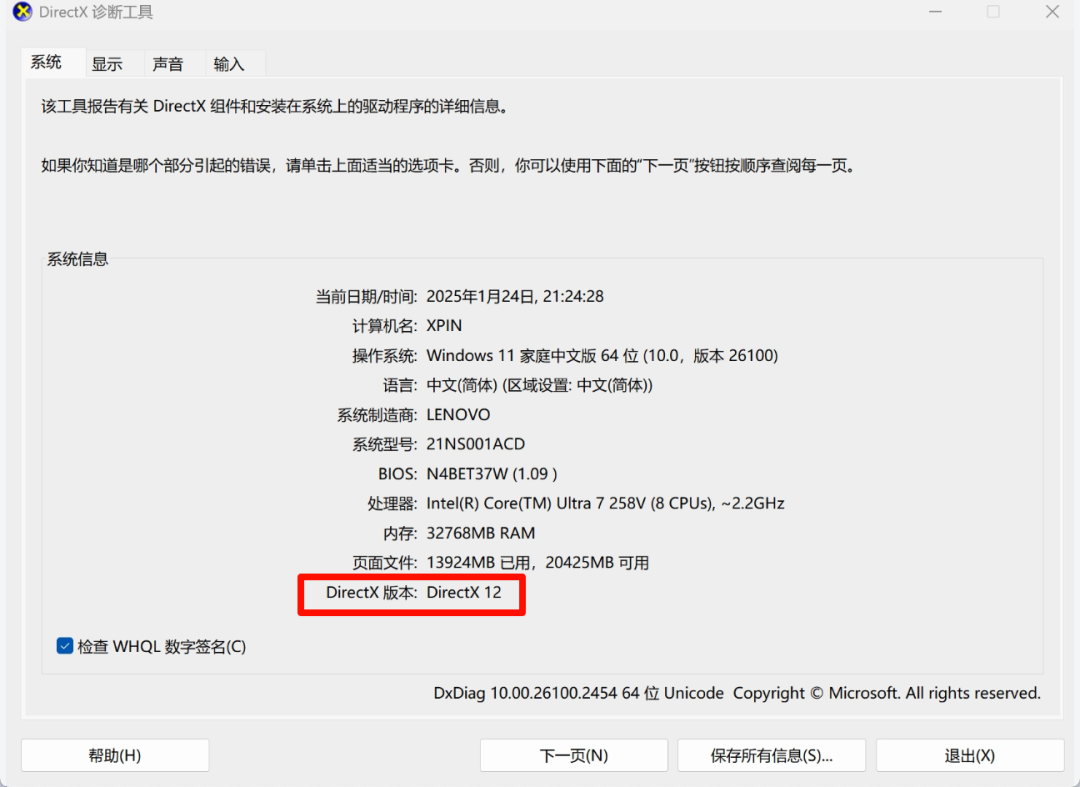Switch to the 显示 tab

pos(107,64)
